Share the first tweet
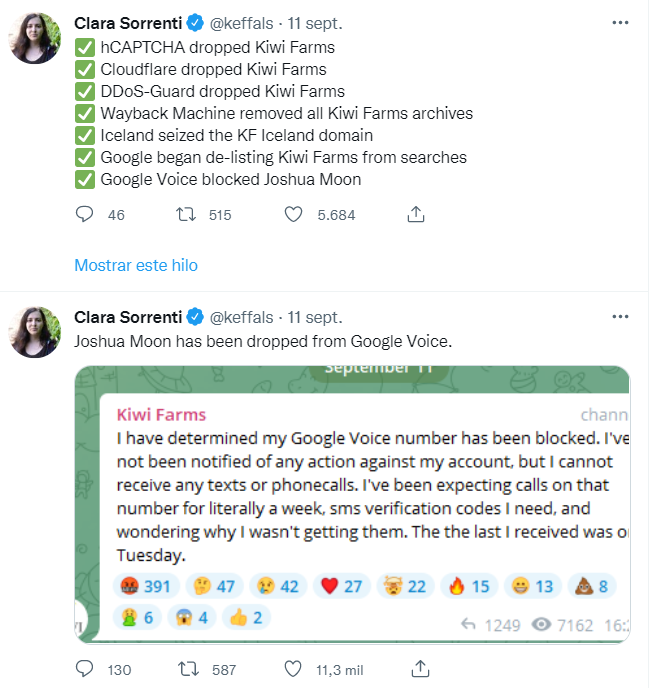The height and width of the screenshot is (688, 664). (x=418, y=214)
